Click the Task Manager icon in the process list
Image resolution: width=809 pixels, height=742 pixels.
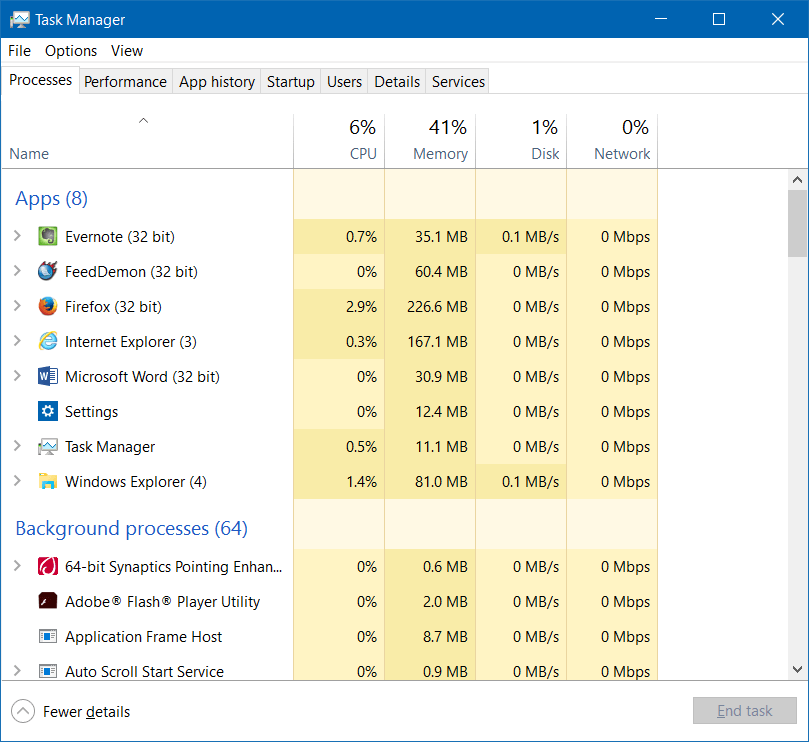[x=47, y=446]
